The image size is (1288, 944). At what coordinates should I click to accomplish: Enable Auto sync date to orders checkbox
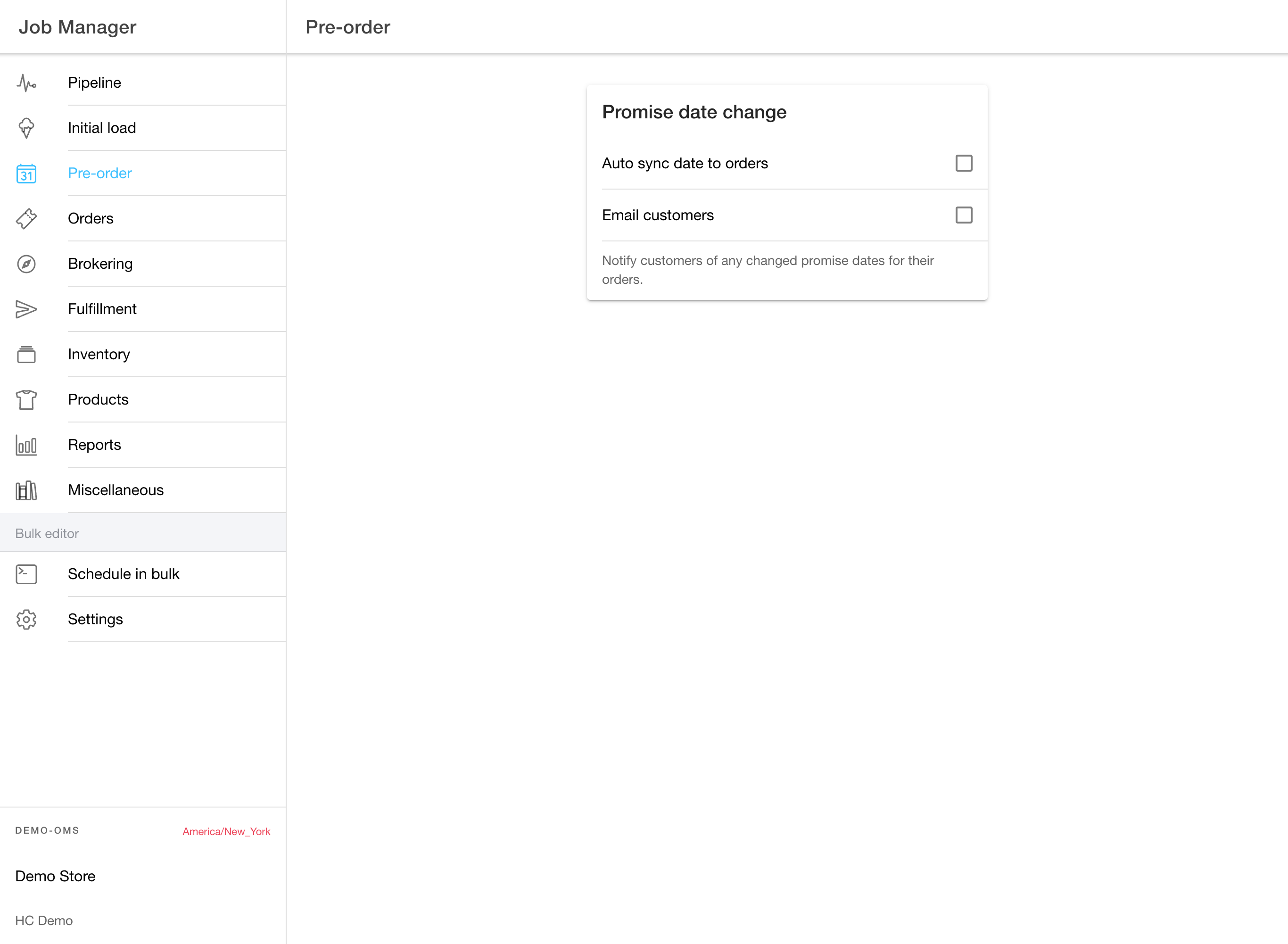pos(964,164)
